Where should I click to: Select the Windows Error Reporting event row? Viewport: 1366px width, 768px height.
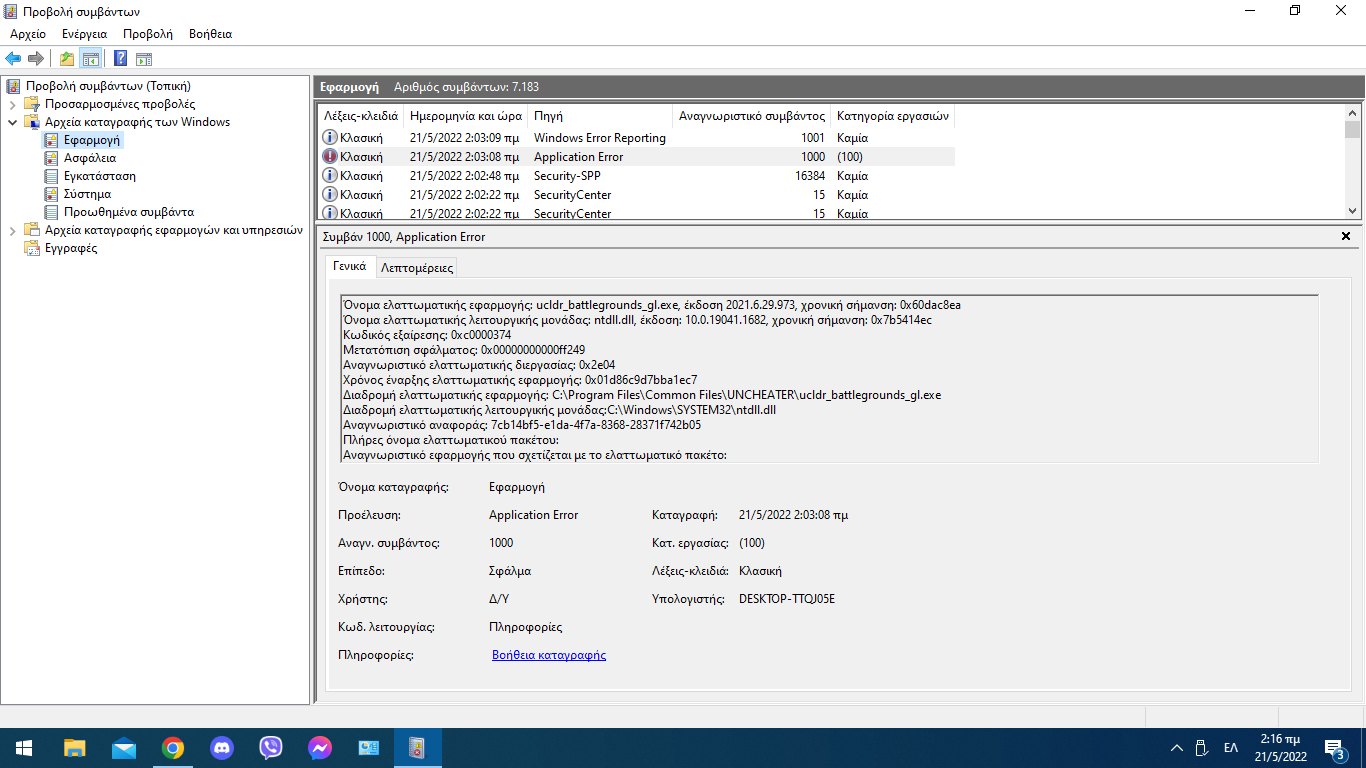click(x=636, y=138)
